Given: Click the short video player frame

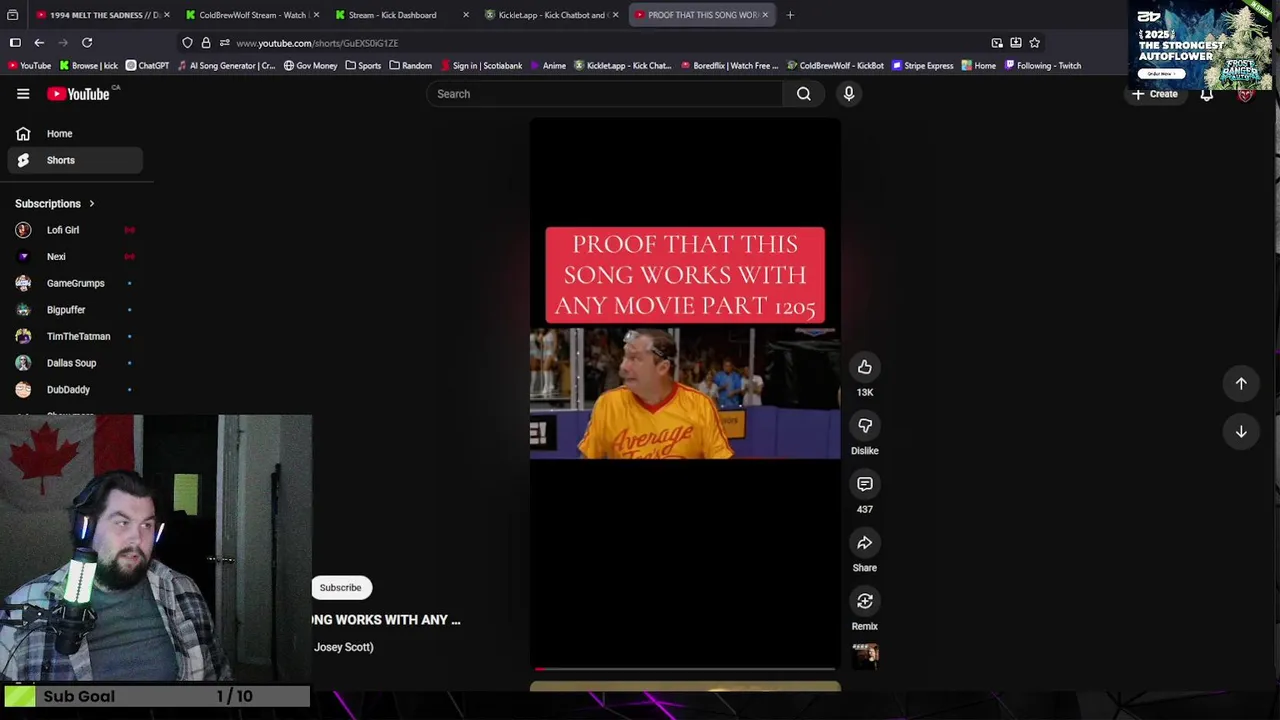Looking at the screenshot, I should point(685,392).
